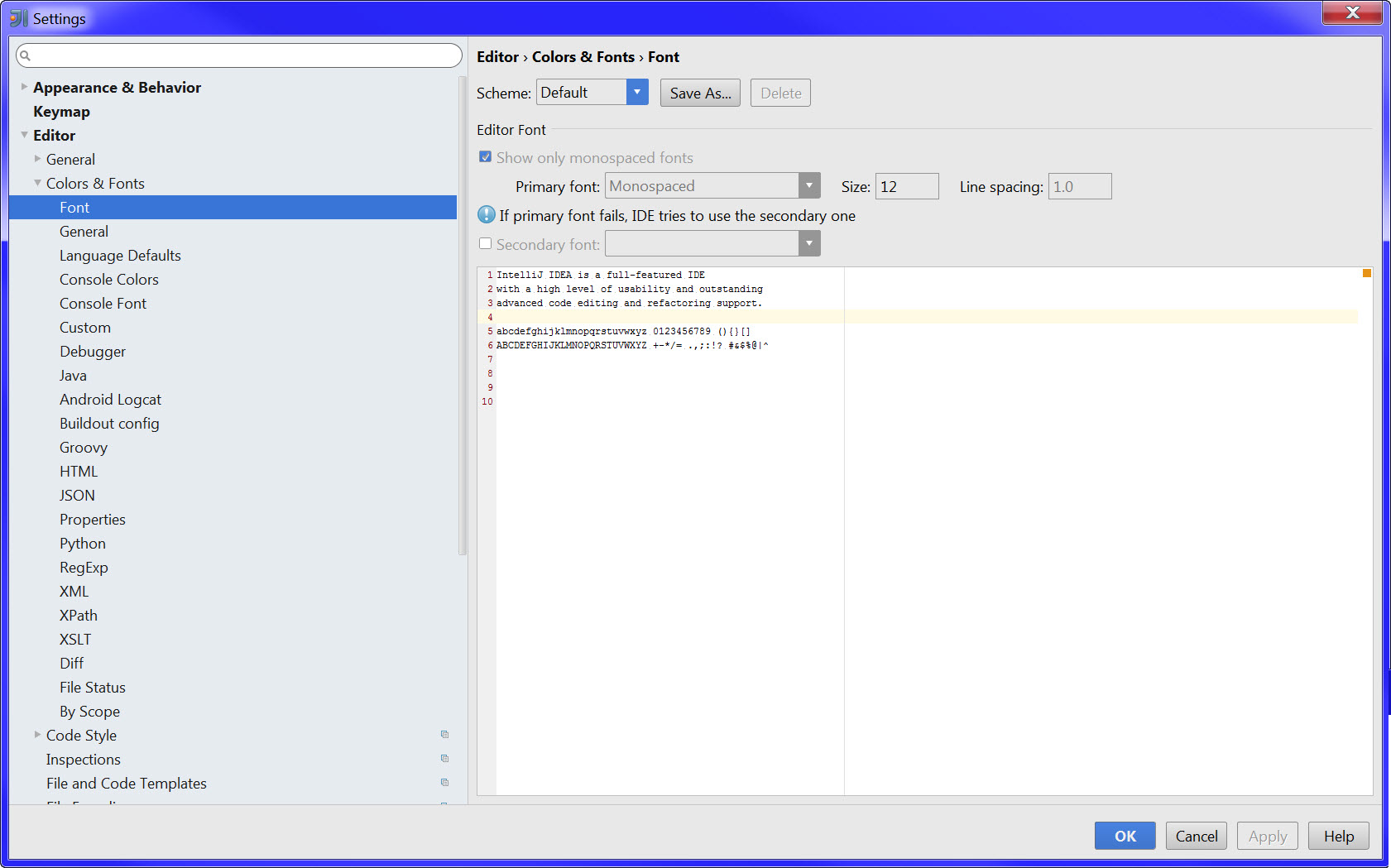Confirm settings with the OK button

1125,836
